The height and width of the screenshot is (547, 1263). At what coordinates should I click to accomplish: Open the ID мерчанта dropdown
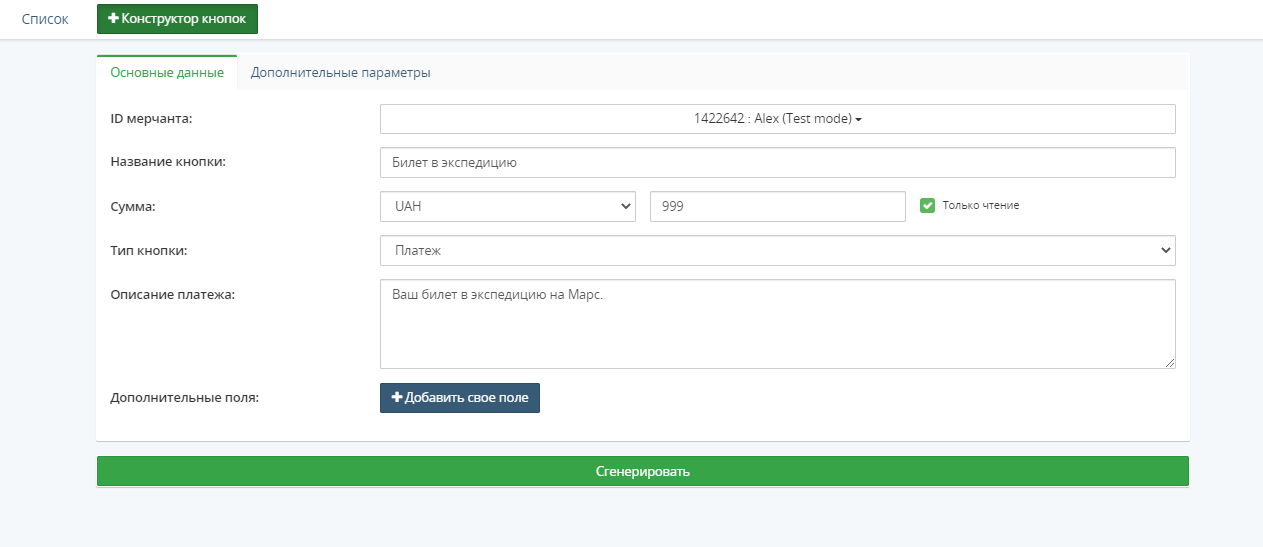[777, 119]
